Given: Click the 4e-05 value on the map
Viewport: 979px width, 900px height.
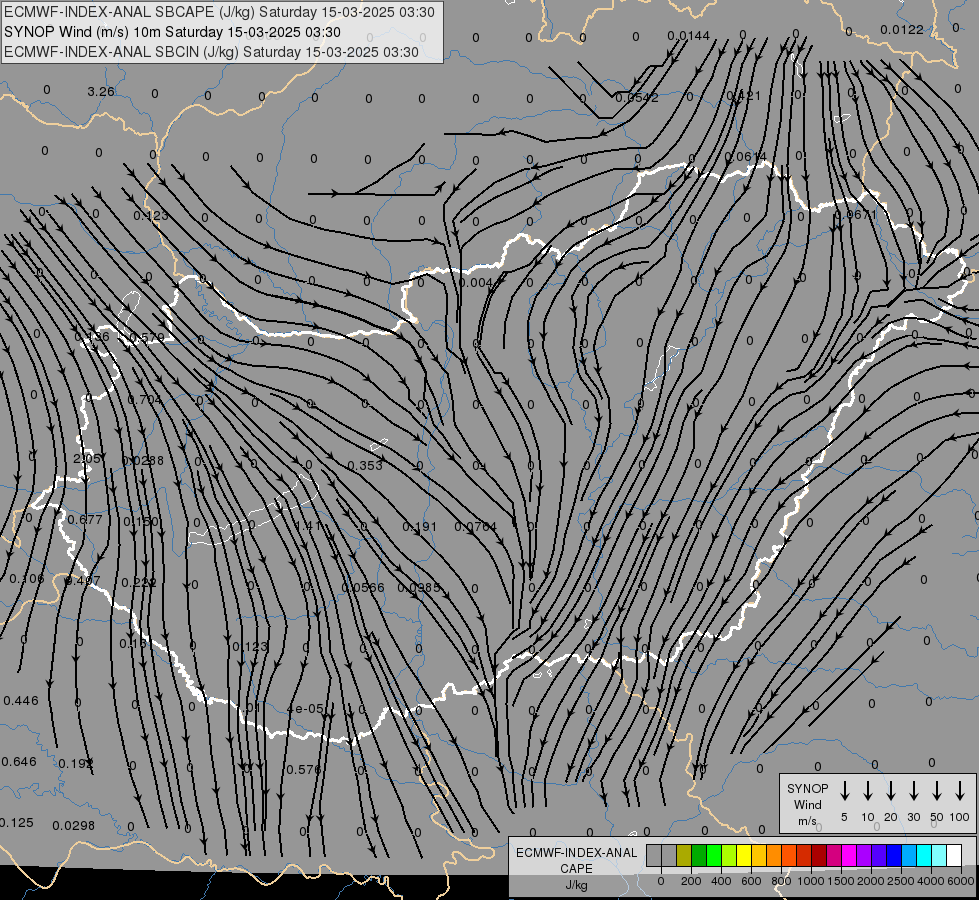Looking at the screenshot, I should 305,708.
